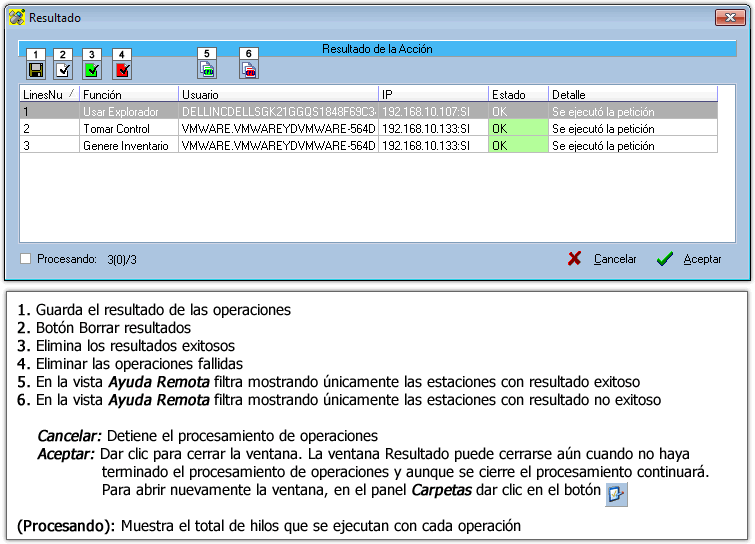The image size is (755, 544).
Task: Click the clear results checkmark icon
Action: (x=63, y=70)
